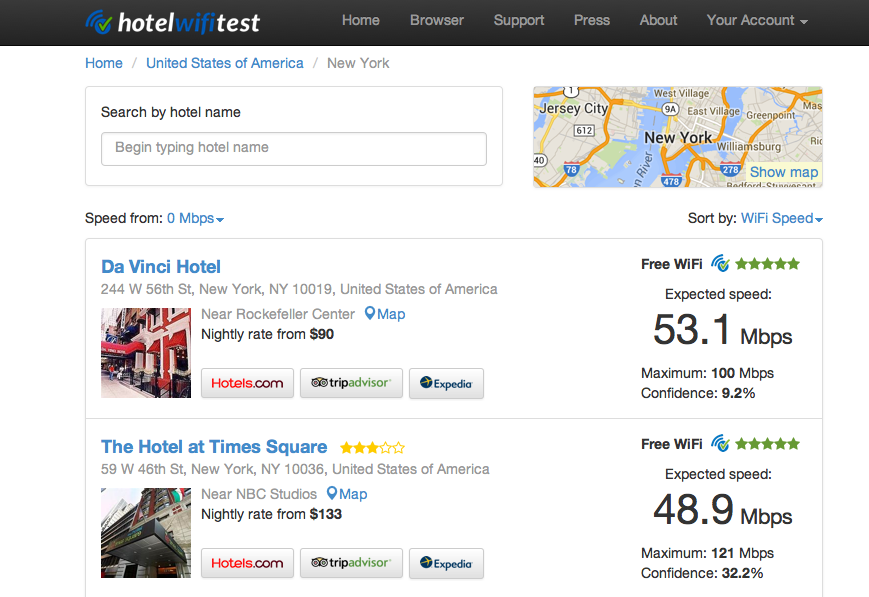Image resolution: width=869 pixels, height=597 pixels.
Task: Click Da Vinci Hotel's WiFi signal icon
Action: (x=720, y=264)
